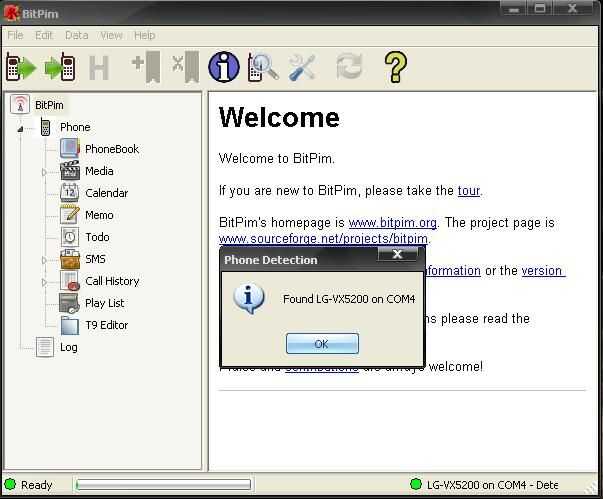Open Todo in the sidebar tree
The height and width of the screenshot is (499, 603).
click(97, 237)
